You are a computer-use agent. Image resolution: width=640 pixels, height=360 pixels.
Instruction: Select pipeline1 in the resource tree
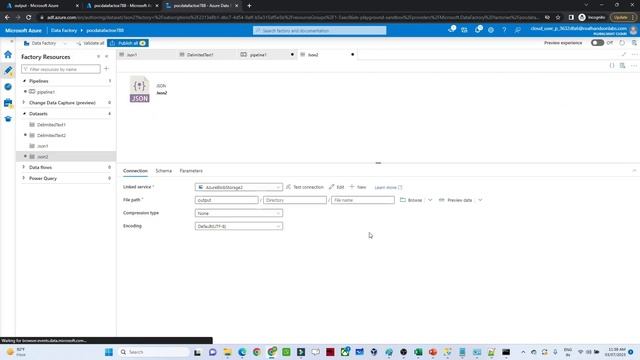[46, 92]
